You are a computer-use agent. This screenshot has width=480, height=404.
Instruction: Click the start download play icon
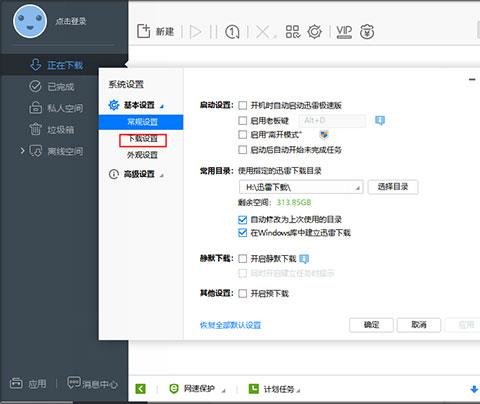196,32
